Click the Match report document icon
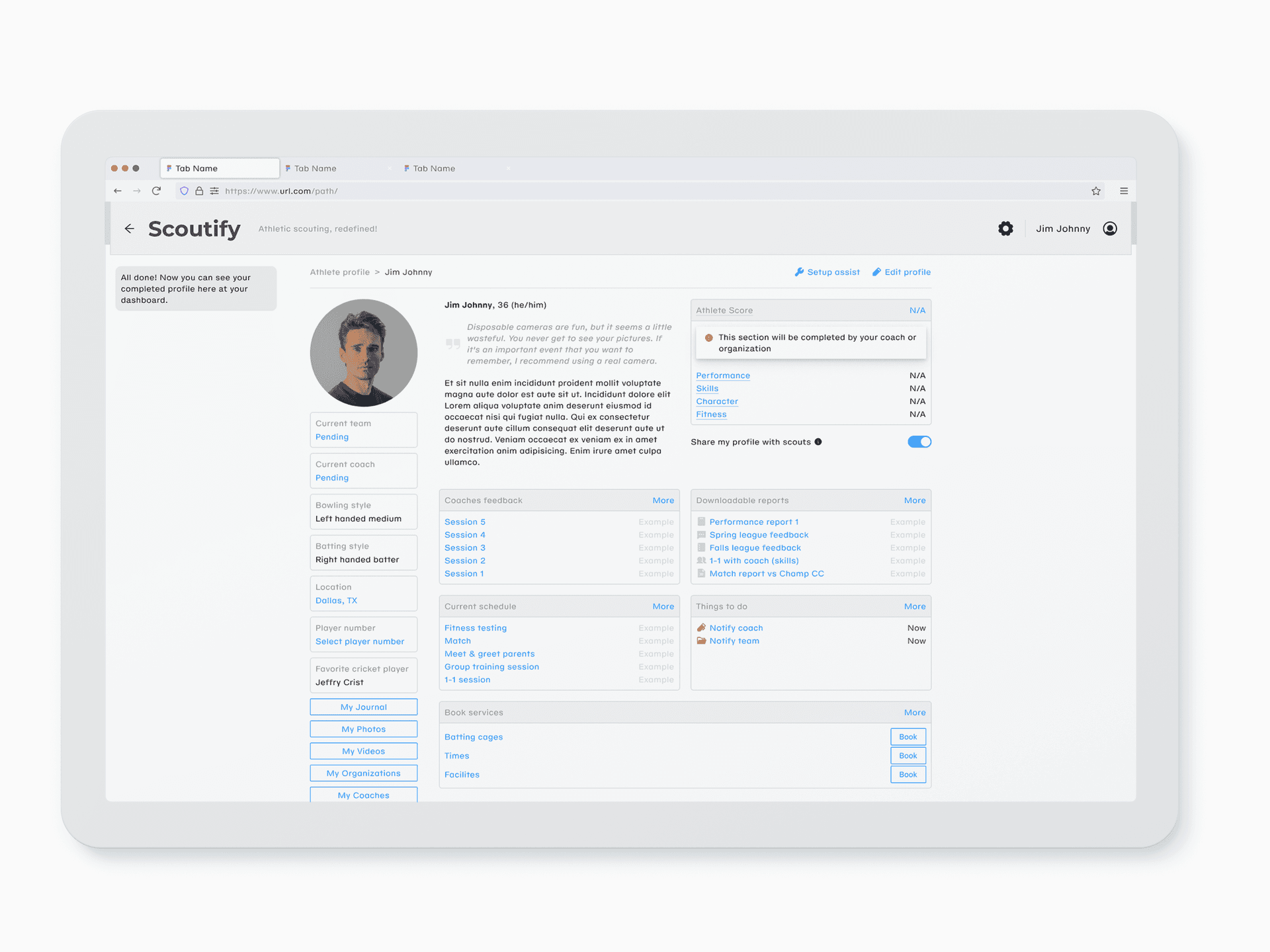The image size is (1270, 952). [x=701, y=573]
